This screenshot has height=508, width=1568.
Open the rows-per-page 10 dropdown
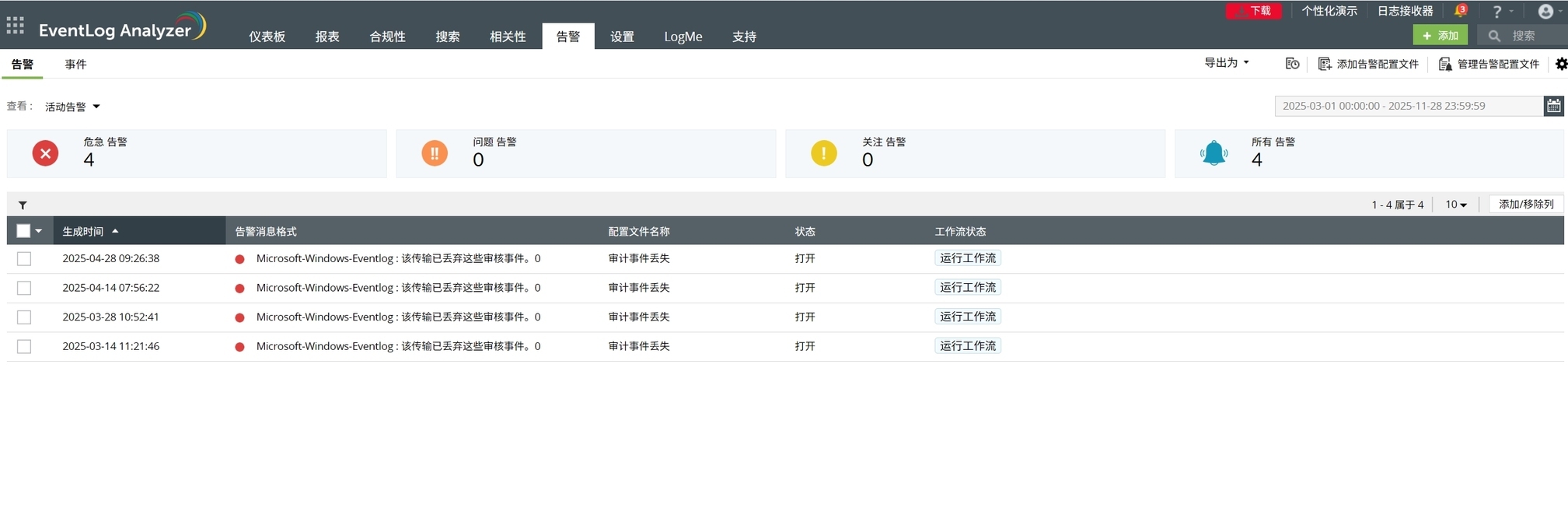tap(1456, 205)
